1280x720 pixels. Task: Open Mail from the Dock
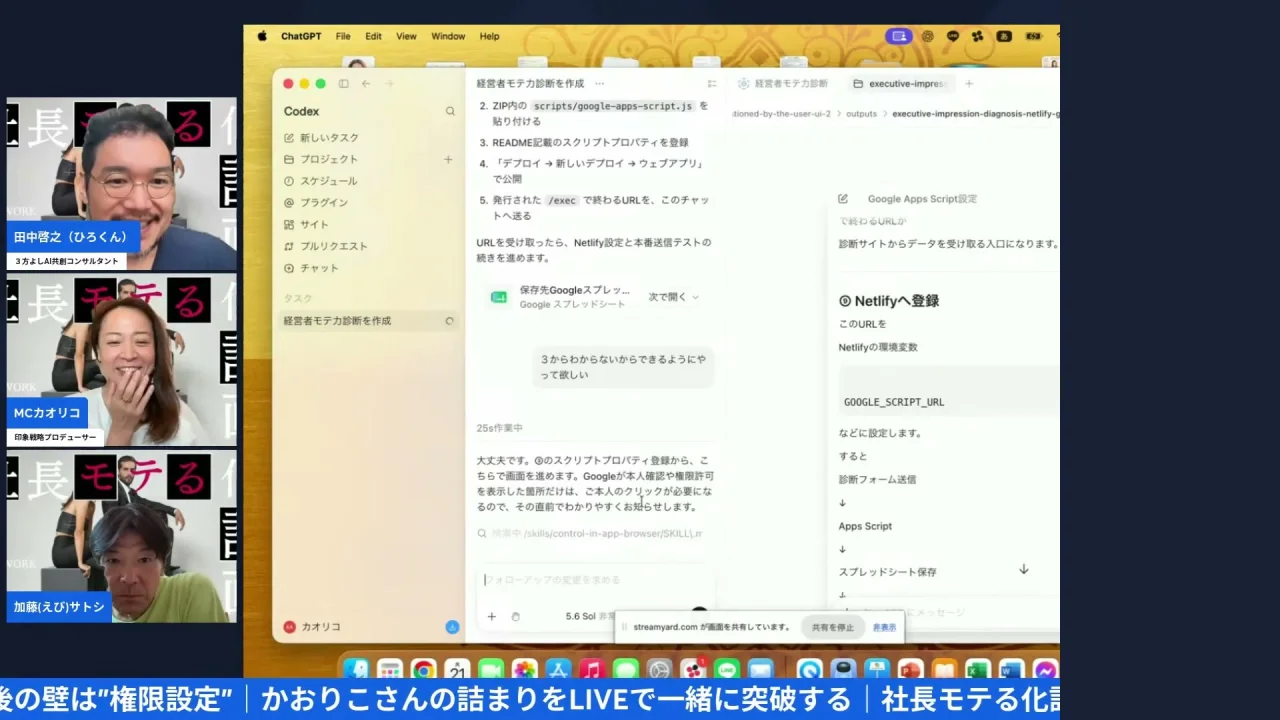coord(761,670)
